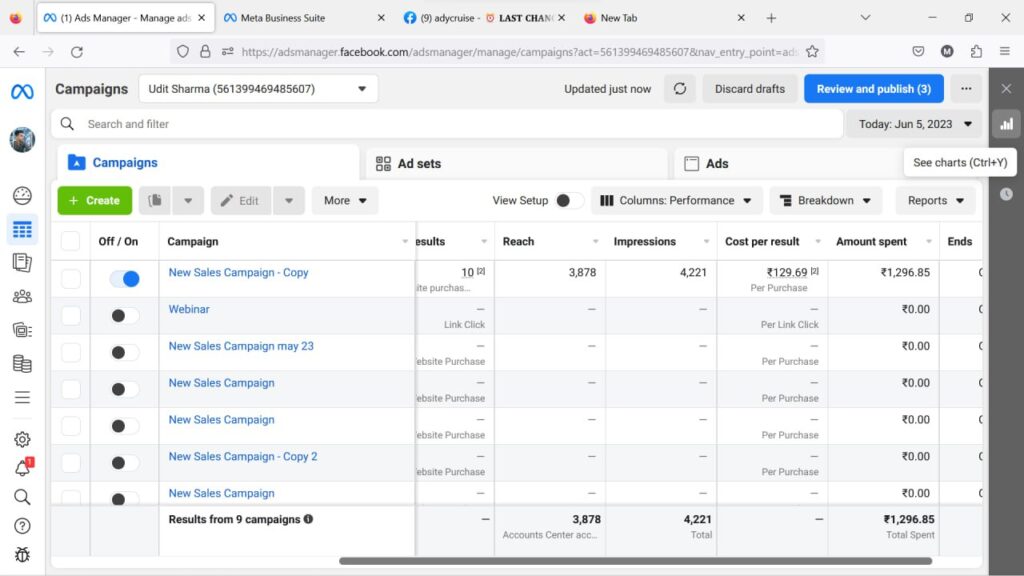Click the duplicate campaign icon
This screenshot has height=576, width=1024.
coord(155,201)
